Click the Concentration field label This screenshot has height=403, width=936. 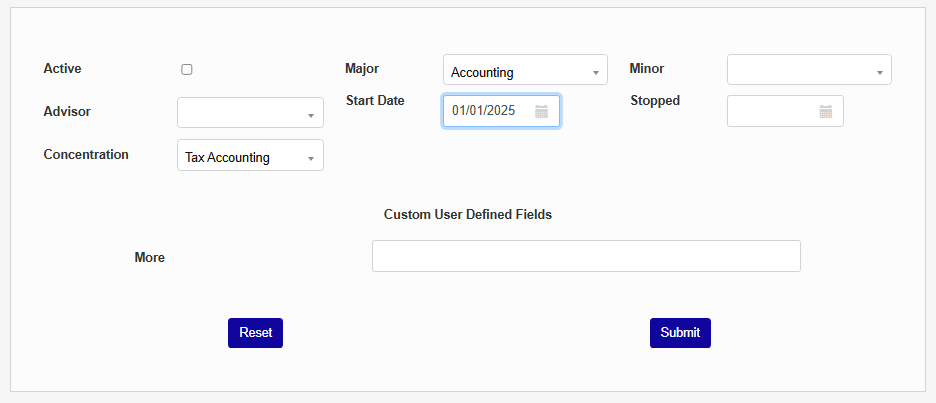[x=86, y=155]
